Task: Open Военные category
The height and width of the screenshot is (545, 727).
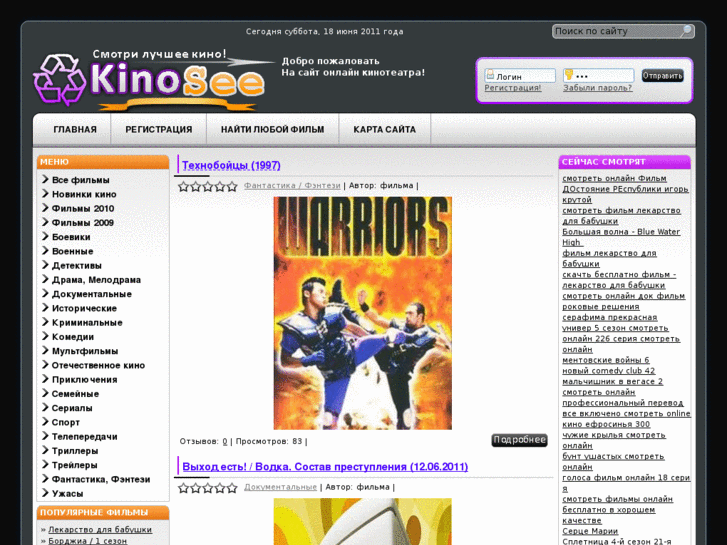Action: coord(72,251)
